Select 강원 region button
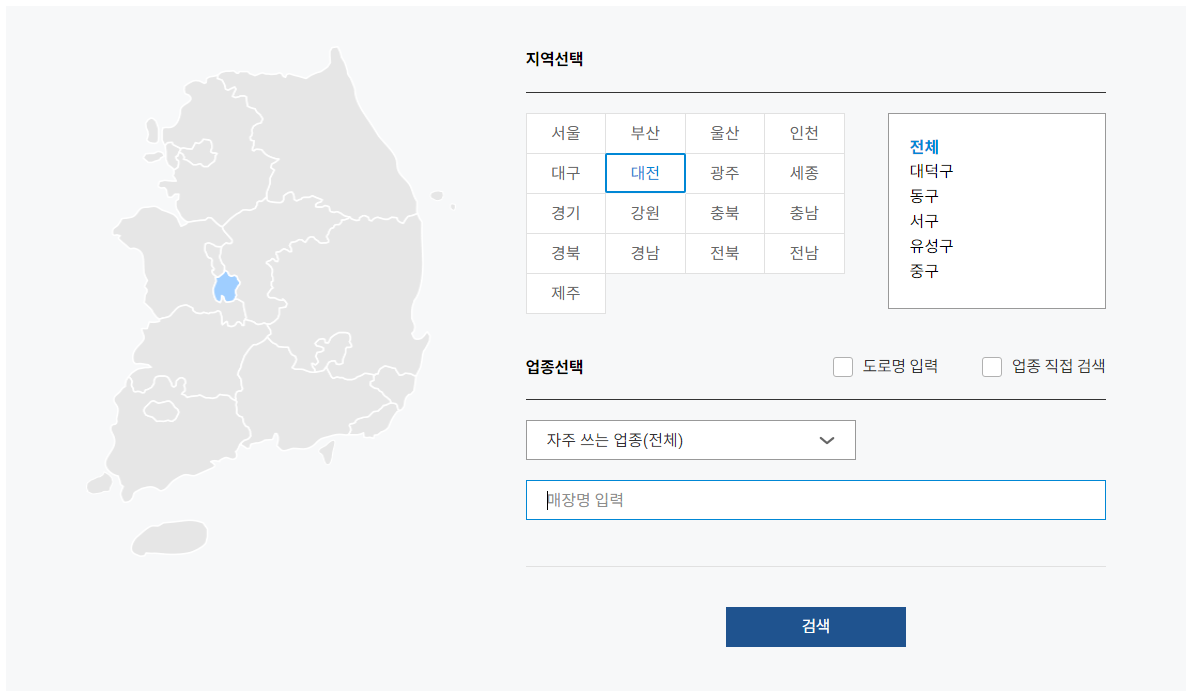 click(645, 213)
